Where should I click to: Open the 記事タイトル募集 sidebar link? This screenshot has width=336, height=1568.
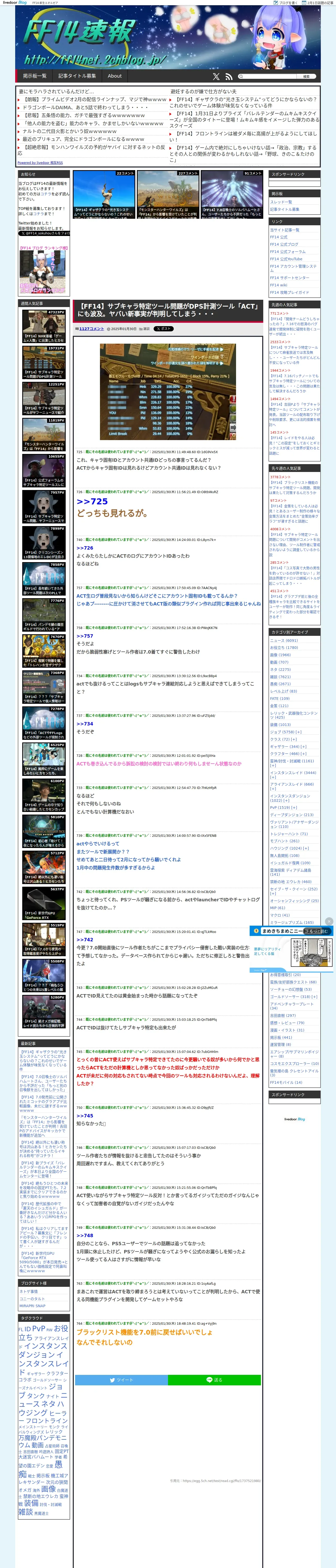coord(285,209)
